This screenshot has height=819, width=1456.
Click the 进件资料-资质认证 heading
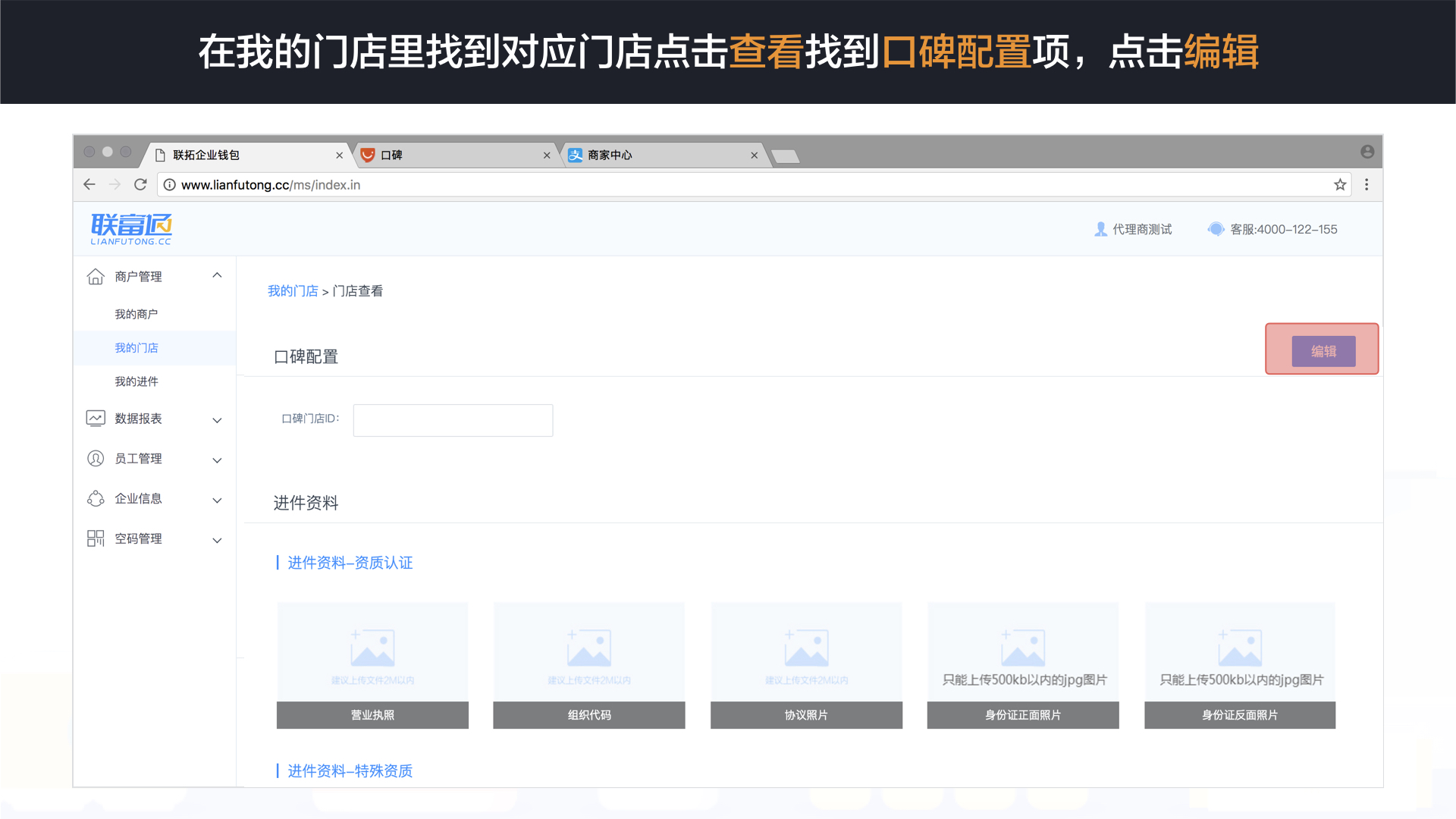click(x=350, y=563)
